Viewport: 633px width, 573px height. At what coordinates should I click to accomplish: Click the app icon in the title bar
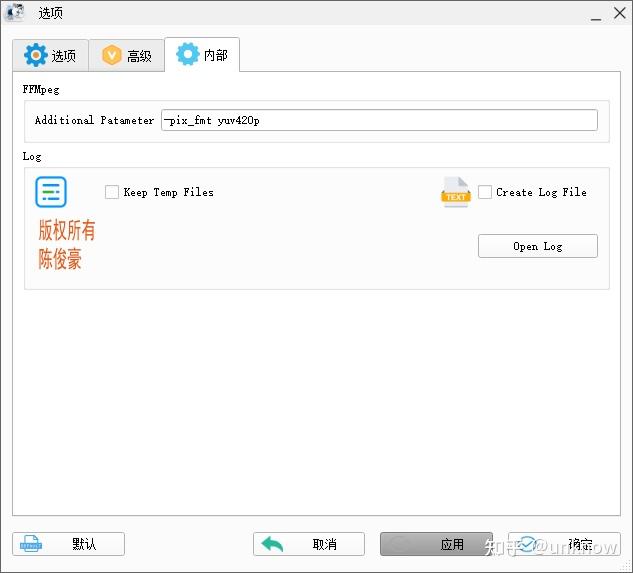coord(14,12)
